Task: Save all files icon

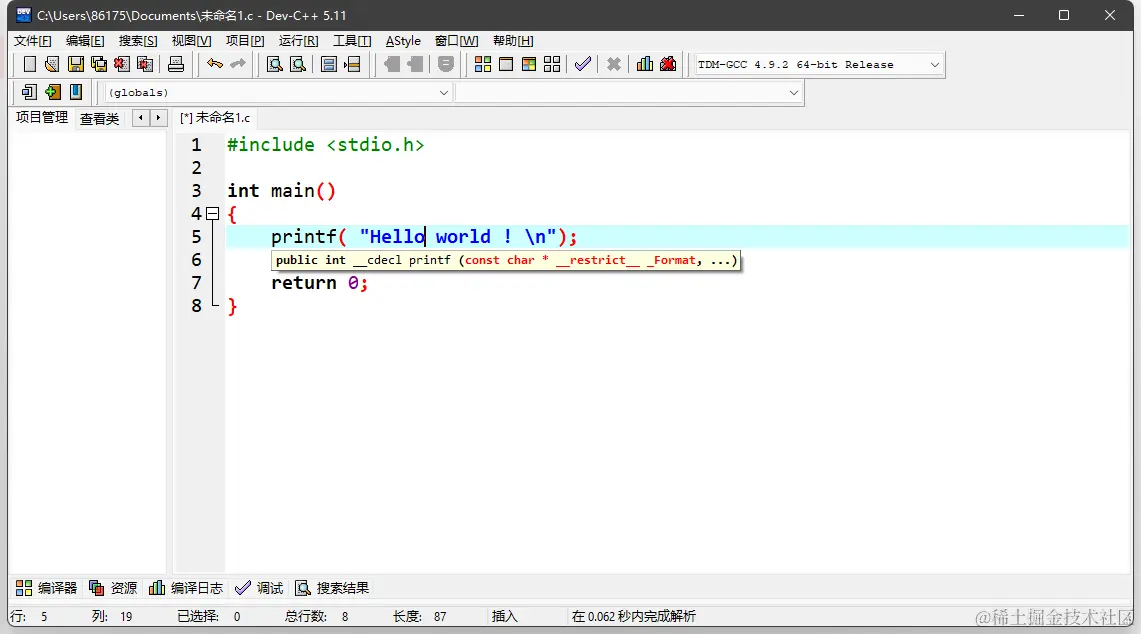Action: click(98, 64)
